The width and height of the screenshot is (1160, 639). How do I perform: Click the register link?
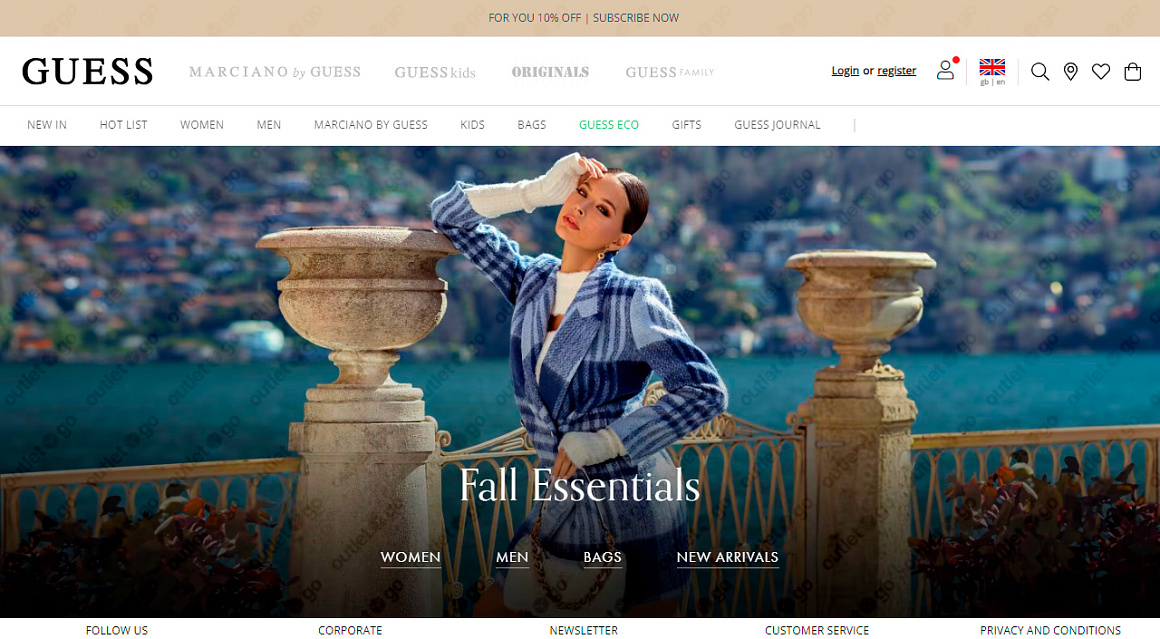coord(897,71)
